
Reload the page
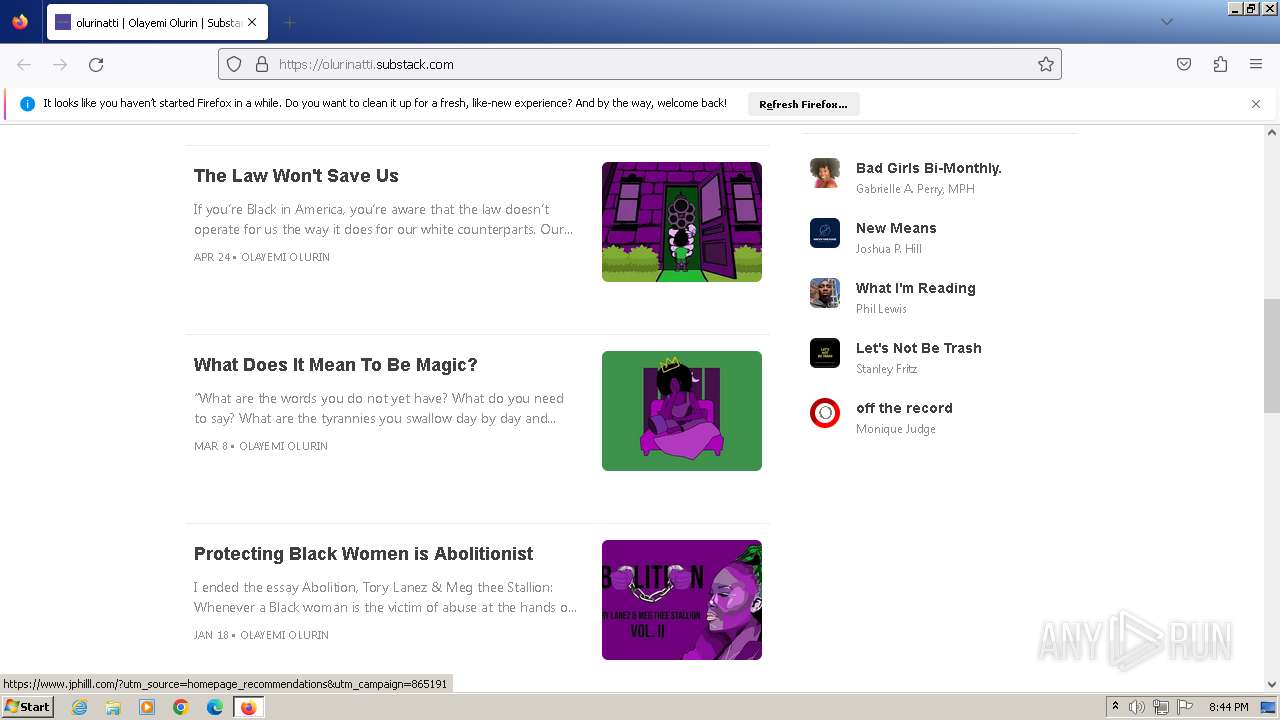click(96, 64)
